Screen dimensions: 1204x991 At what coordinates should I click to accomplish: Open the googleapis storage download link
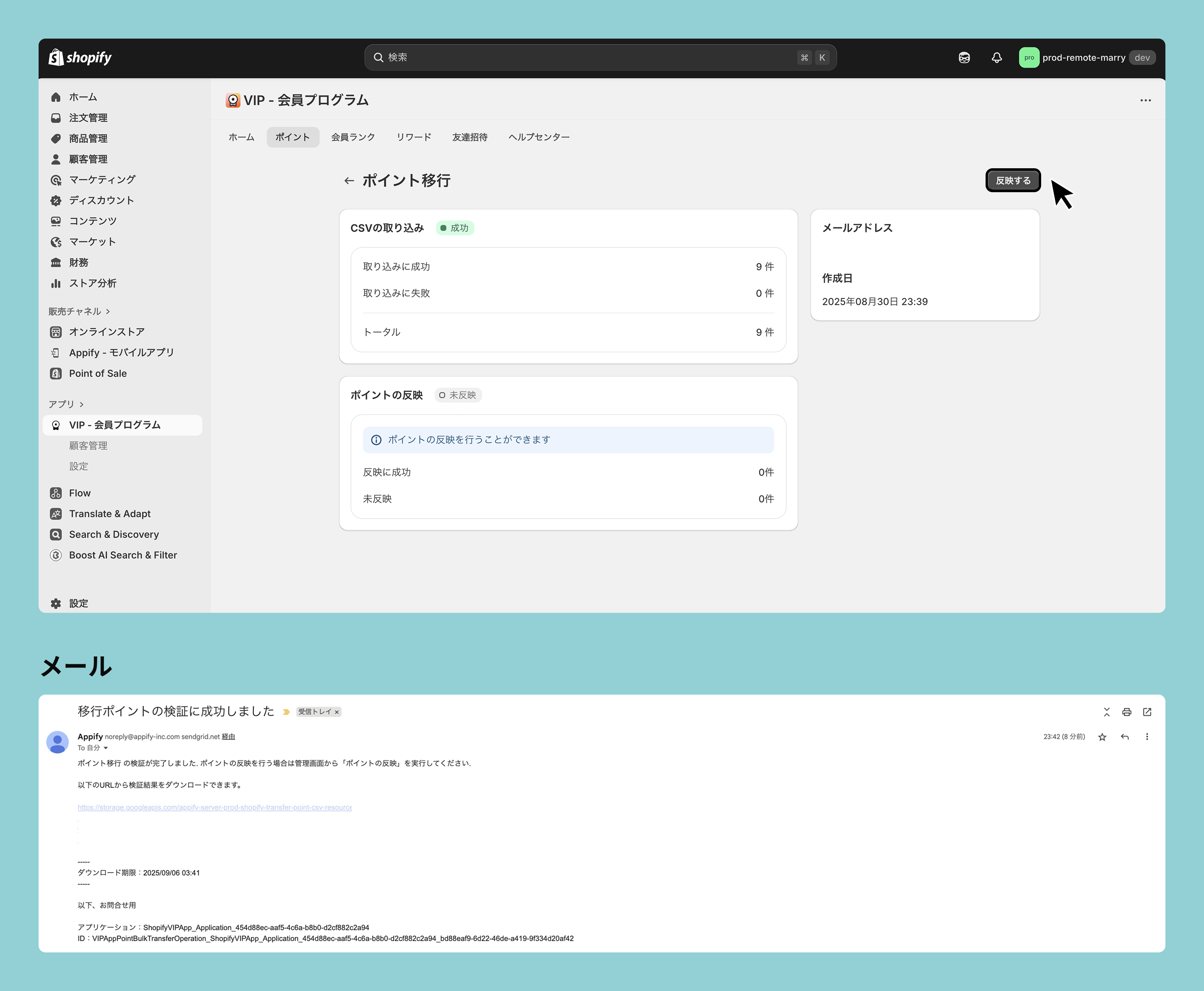click(x=215, y=807)
